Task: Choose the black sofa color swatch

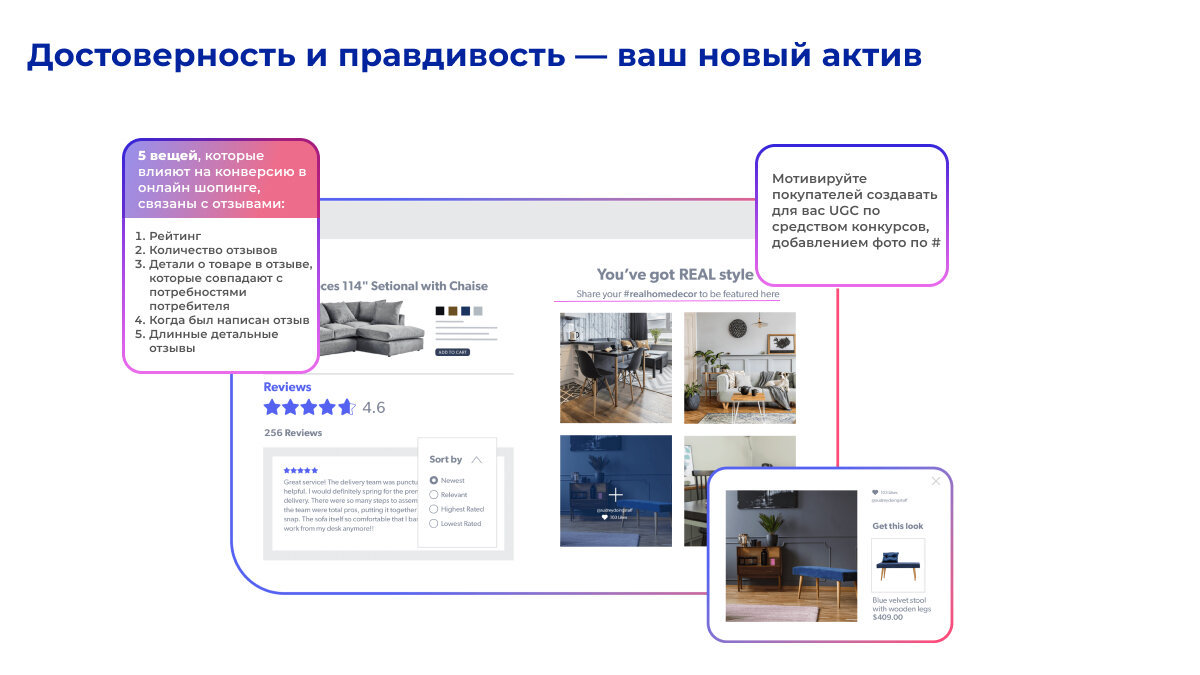Action: click(x=440, y=311)
